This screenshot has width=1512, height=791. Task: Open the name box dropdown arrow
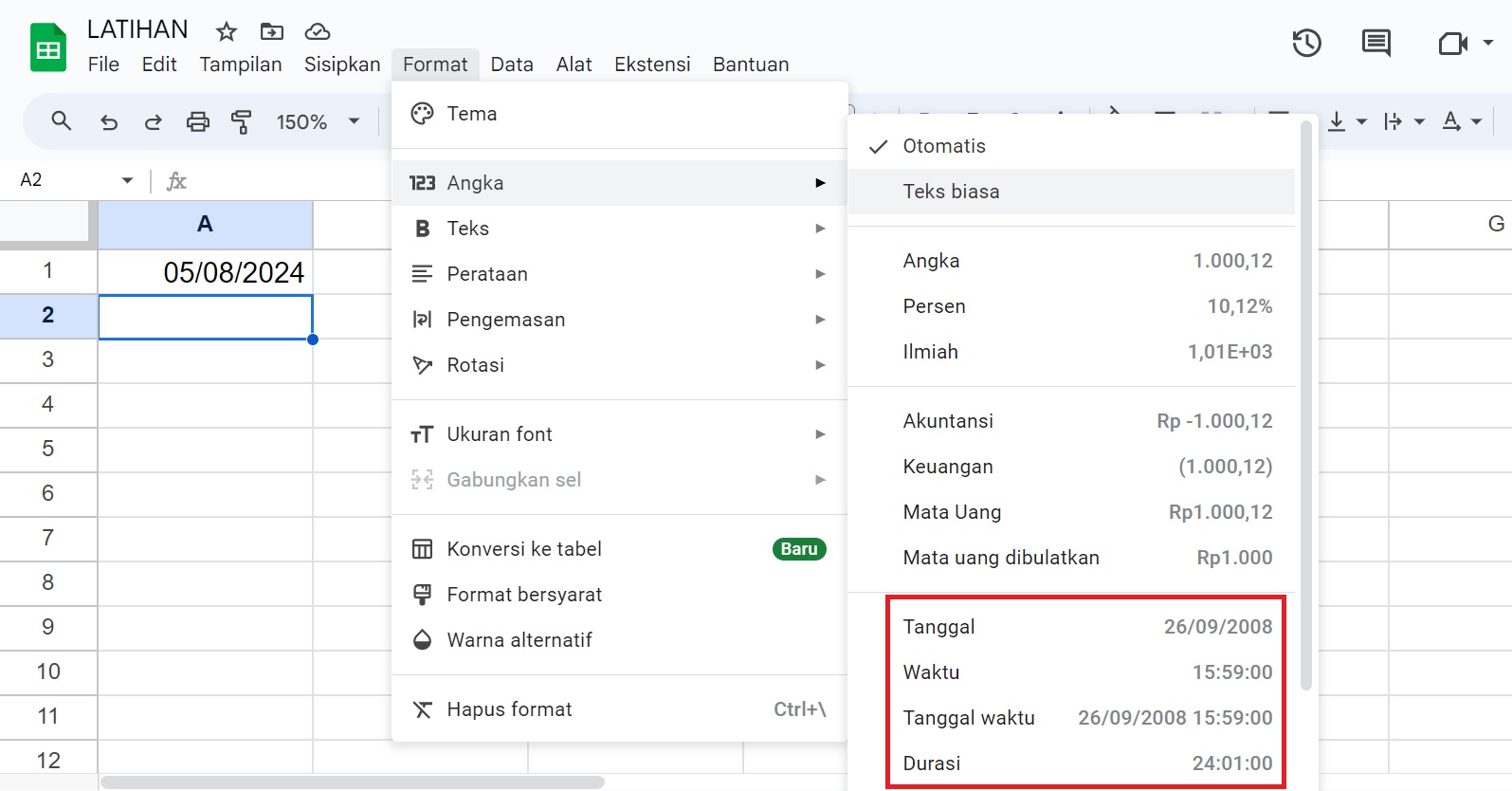(127, 180)
